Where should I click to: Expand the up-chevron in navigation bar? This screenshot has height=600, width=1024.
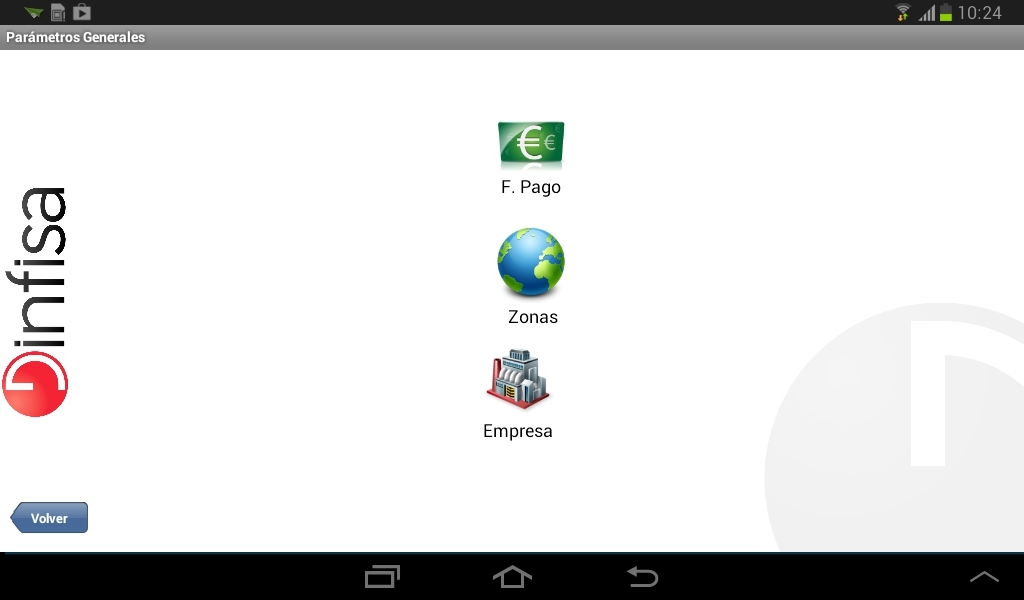[x=984, y=576]
